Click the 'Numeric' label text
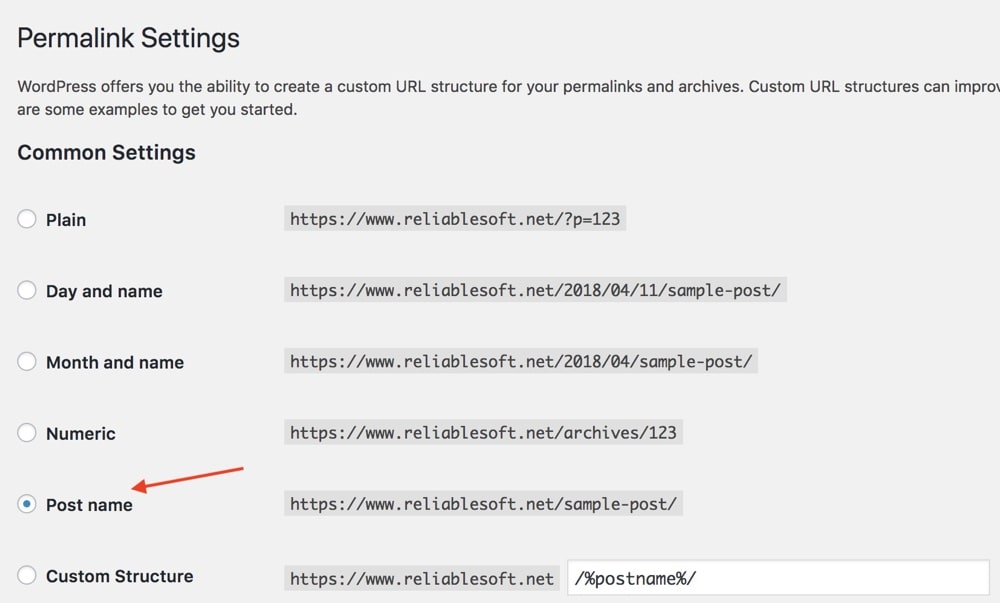Viewport: 1000px width, 603px height. click(x=81, y=434)
